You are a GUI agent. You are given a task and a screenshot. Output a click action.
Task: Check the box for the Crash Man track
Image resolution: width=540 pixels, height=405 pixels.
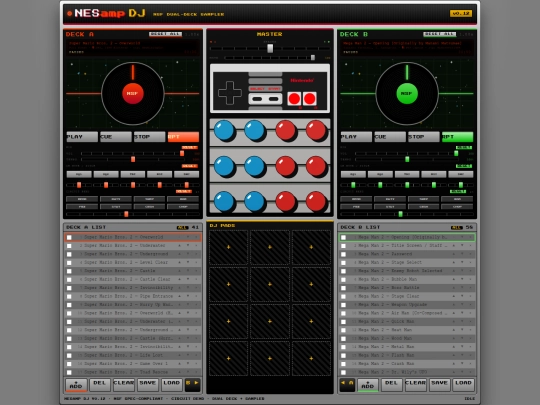pyautogui.click(x=343, y=364)
